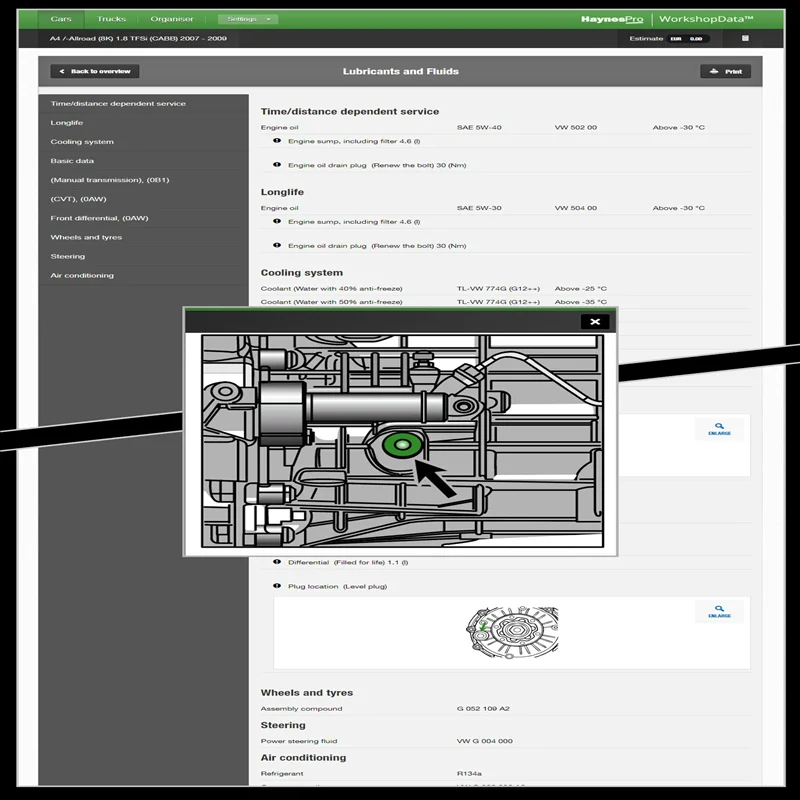Click the Air conditioning section heading
This screenshot has width=800, height=800.
click(x=303, y=758)
